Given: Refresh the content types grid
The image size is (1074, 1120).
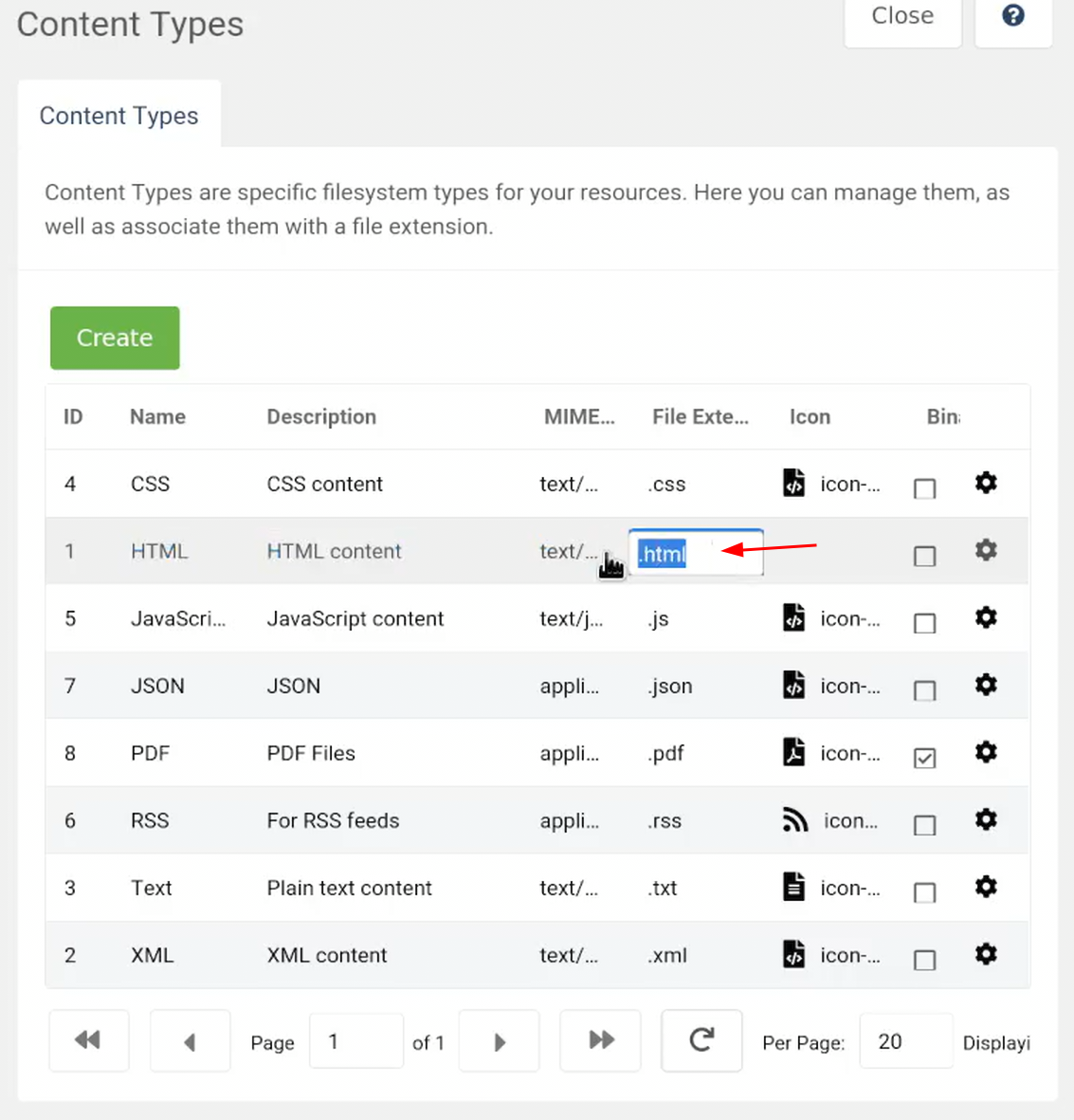Looking at the screenshot, I should click(x=701, y=1040).
